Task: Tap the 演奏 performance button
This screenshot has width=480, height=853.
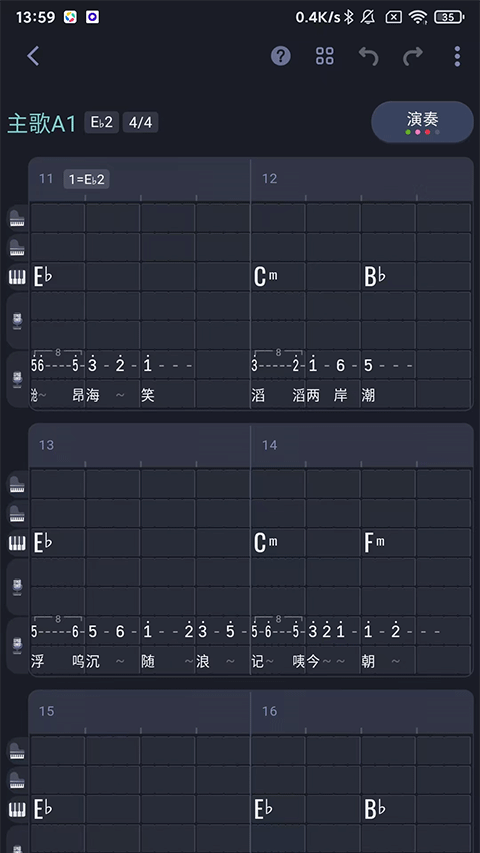Action: 422,122
